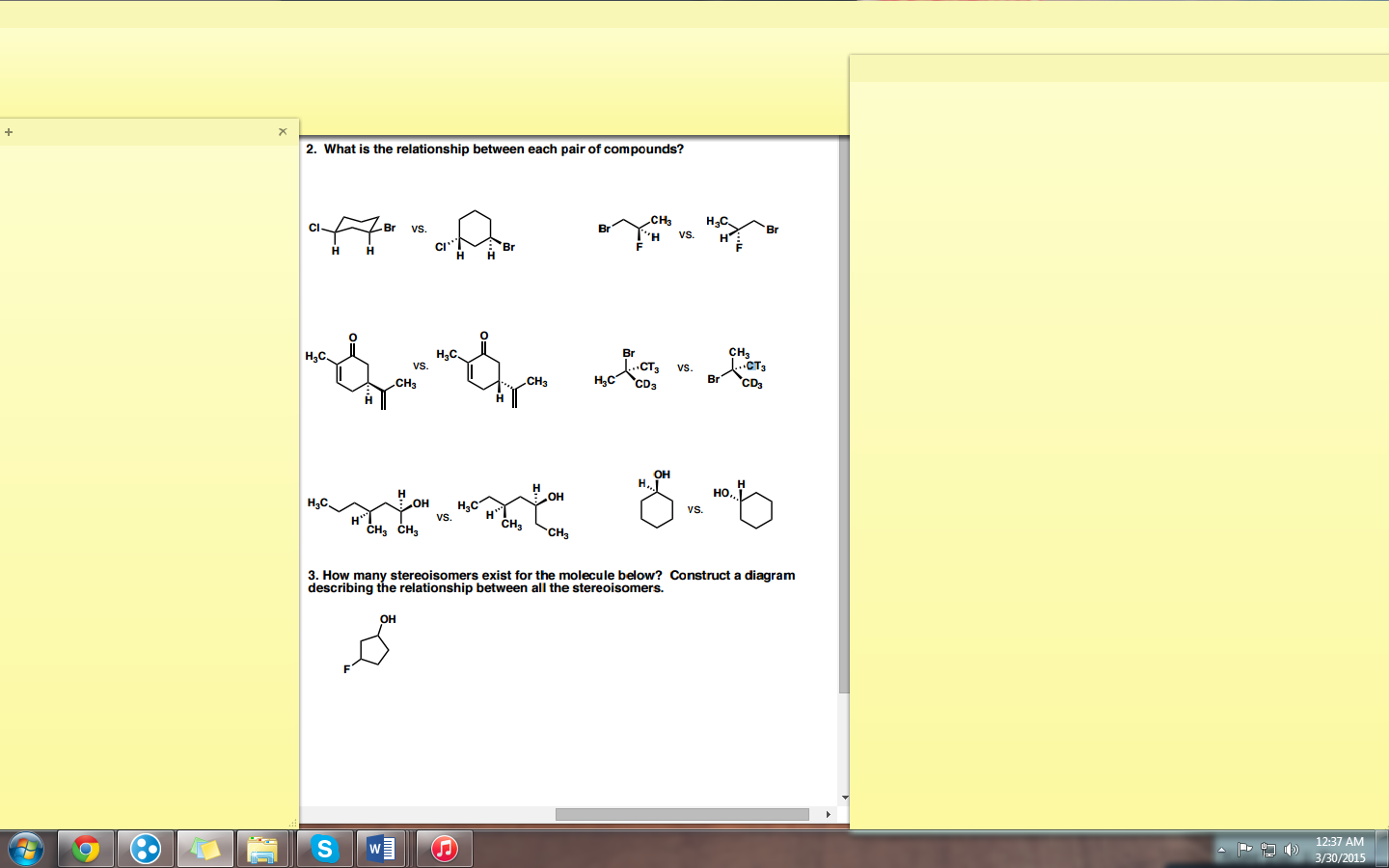Screen dimensions: 1389x868
Task: Select the chair cyclohexane with Cl and Br
Action: click(x=351, y=234)
